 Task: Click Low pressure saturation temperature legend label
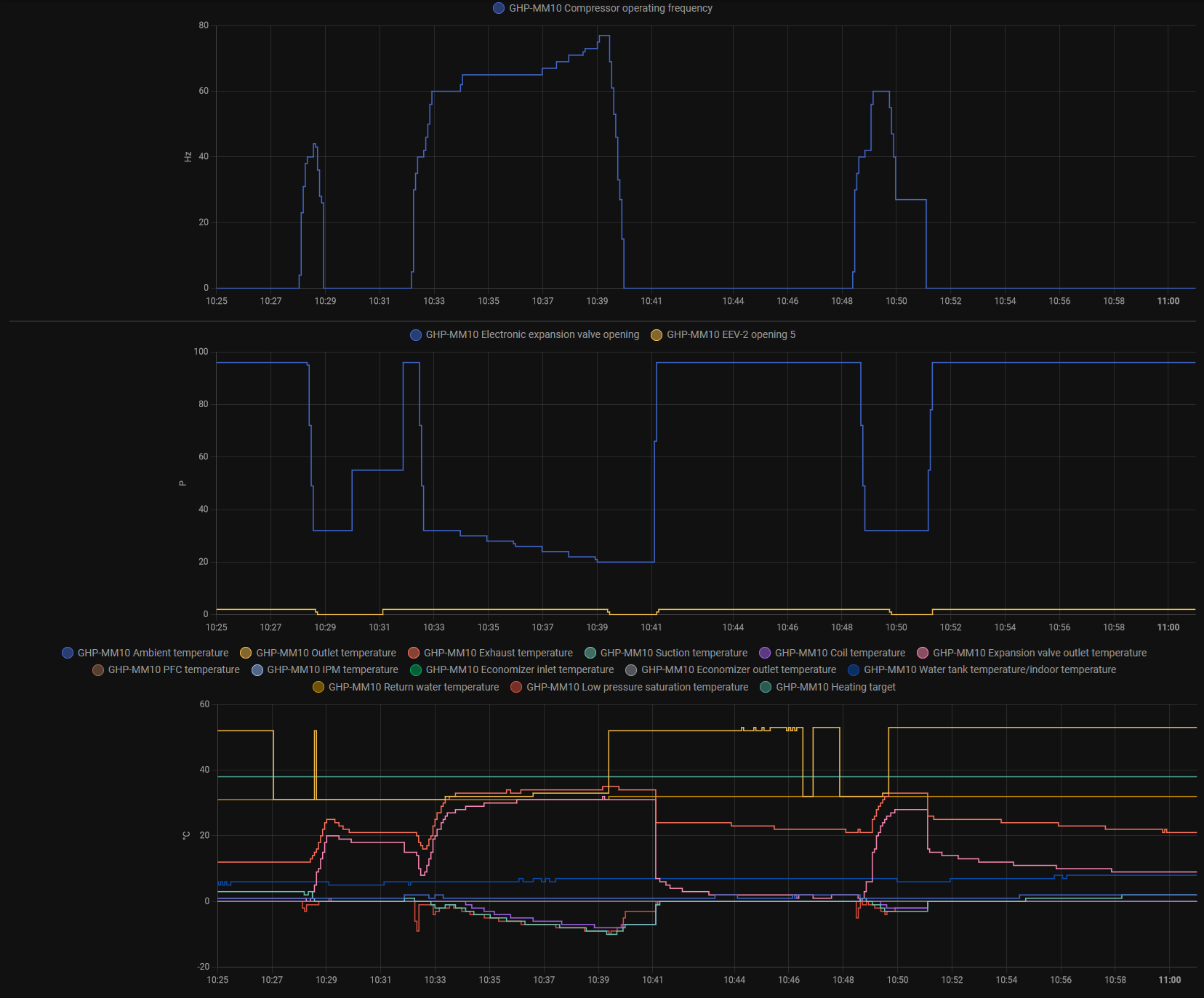point(637,688)
